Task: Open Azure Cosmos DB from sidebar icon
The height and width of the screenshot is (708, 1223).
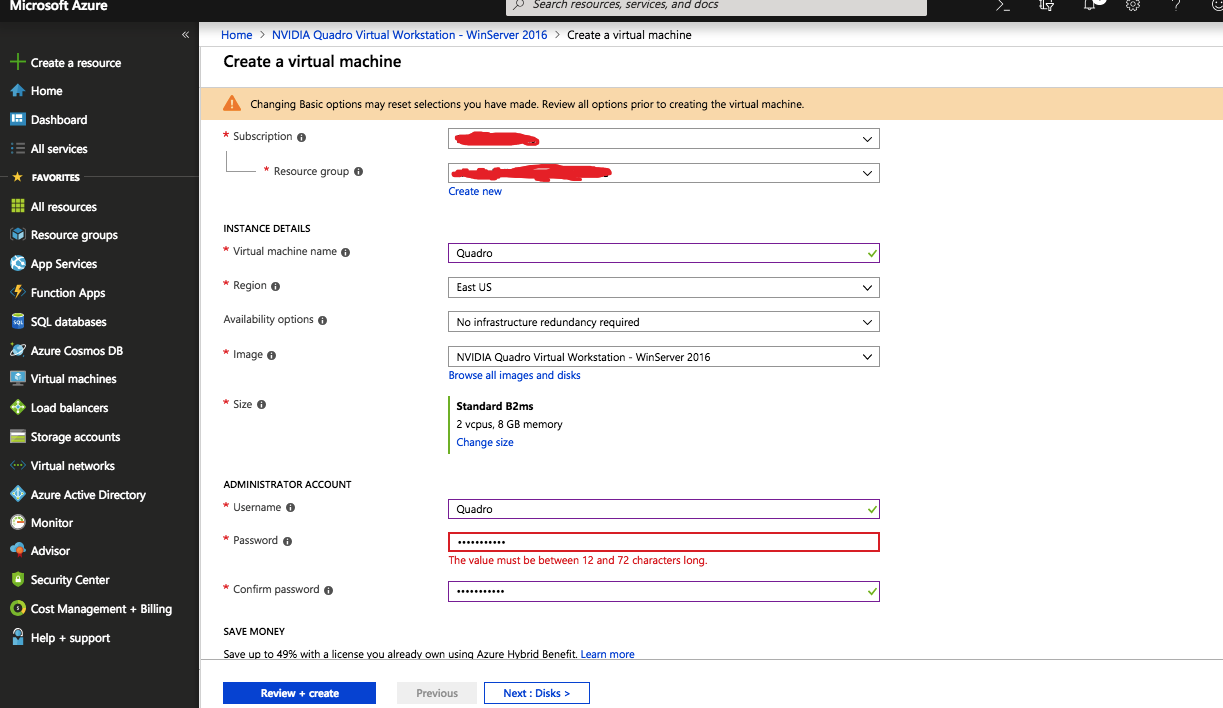Action: click(17, 350)
